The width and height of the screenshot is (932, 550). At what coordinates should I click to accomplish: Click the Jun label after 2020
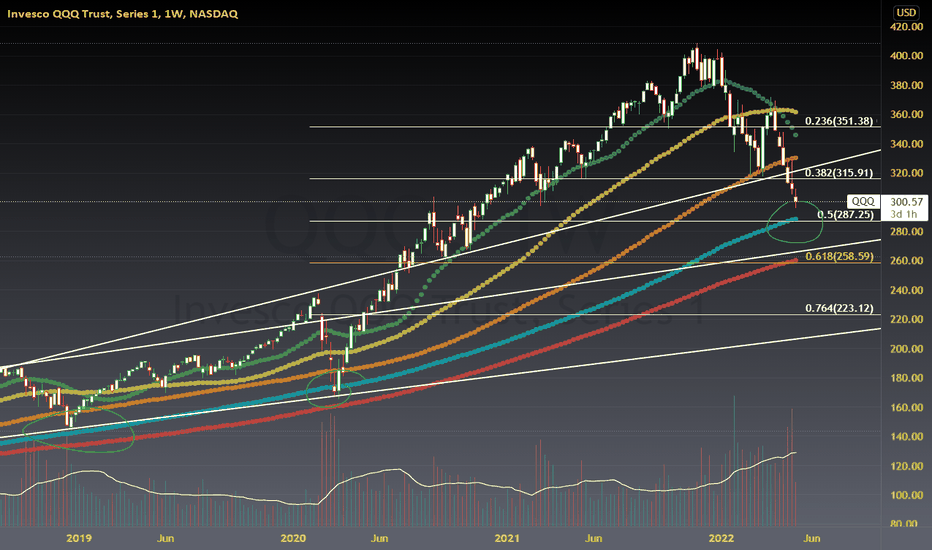click(379, 538)
